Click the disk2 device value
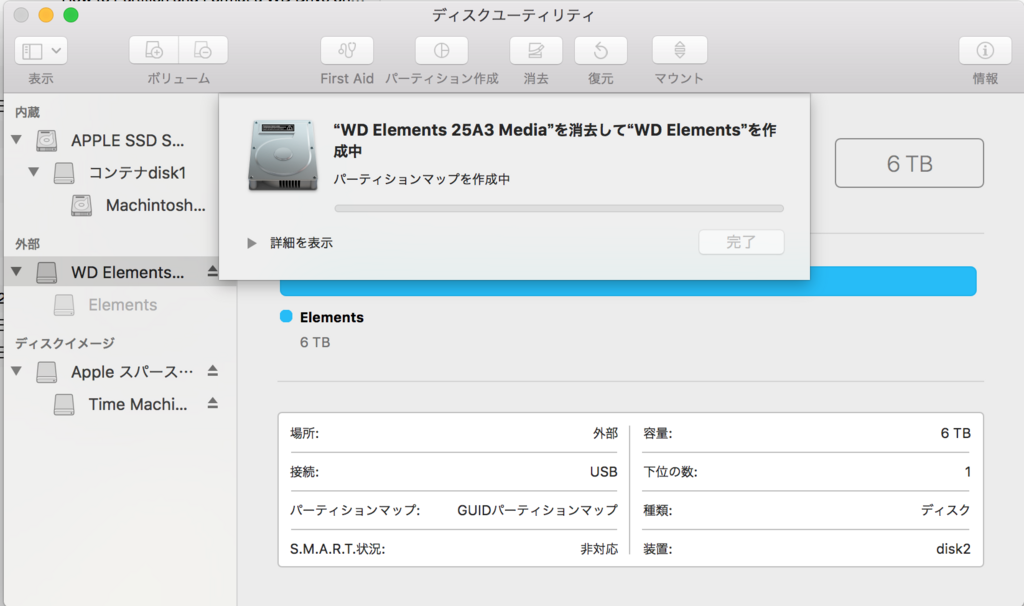1024x606 pixels. pos(953,549)
